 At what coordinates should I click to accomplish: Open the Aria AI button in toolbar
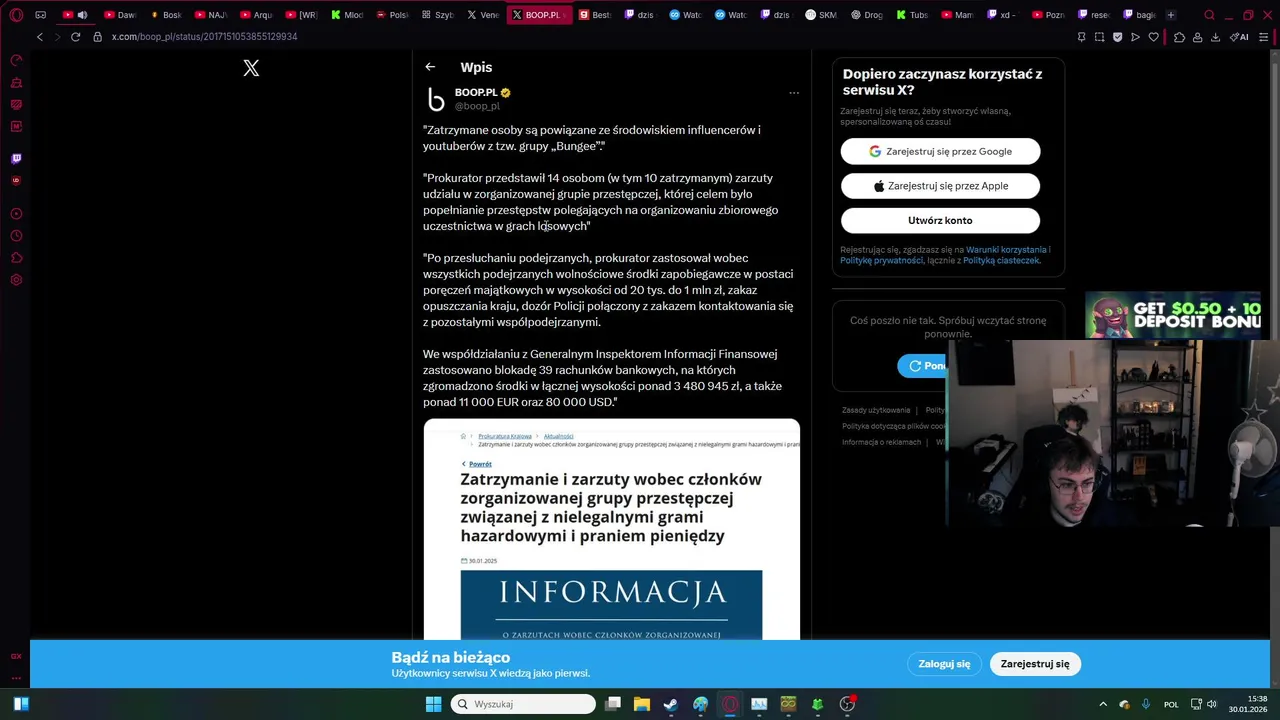coord(1239,37)
